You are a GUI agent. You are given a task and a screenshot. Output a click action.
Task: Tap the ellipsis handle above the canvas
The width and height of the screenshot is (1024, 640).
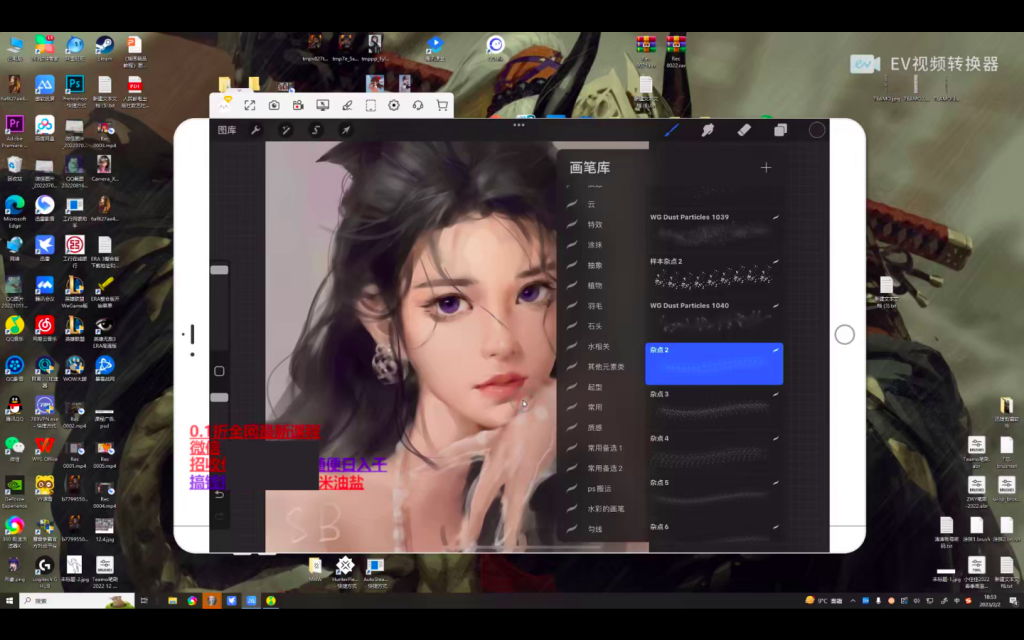pos(519,125)
